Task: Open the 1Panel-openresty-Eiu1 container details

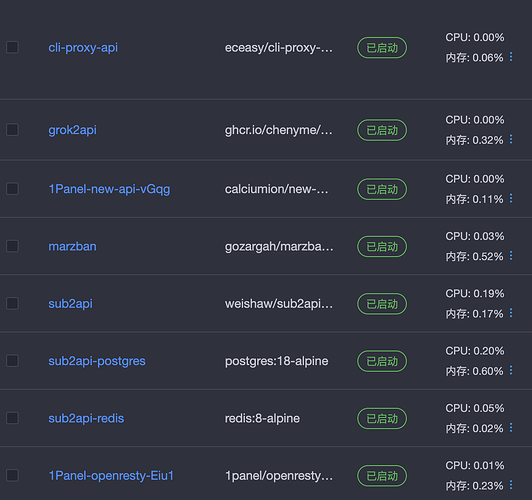Action: (x=111, y=476)
